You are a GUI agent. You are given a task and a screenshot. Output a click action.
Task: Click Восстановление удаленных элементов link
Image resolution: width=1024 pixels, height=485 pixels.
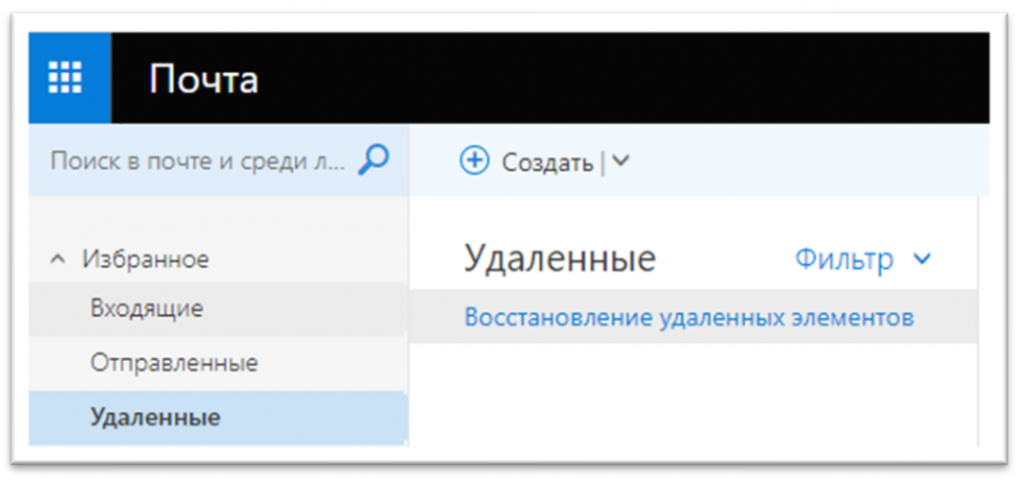tap(688, 317)
